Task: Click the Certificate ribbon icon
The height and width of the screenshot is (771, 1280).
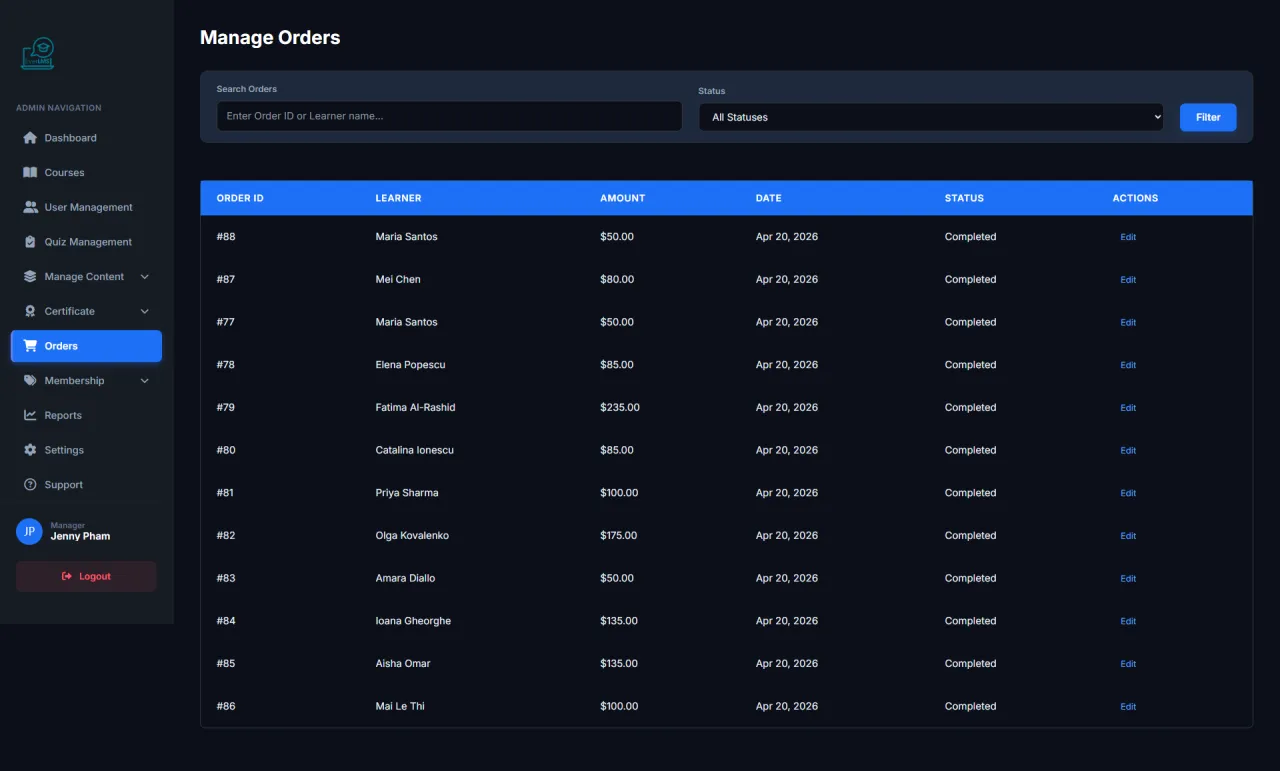Action: (x=30, y=311)
